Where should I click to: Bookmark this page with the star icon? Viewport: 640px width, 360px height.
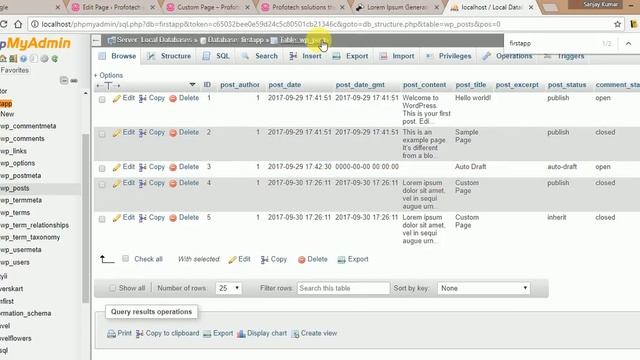click(x=617, y=24)
